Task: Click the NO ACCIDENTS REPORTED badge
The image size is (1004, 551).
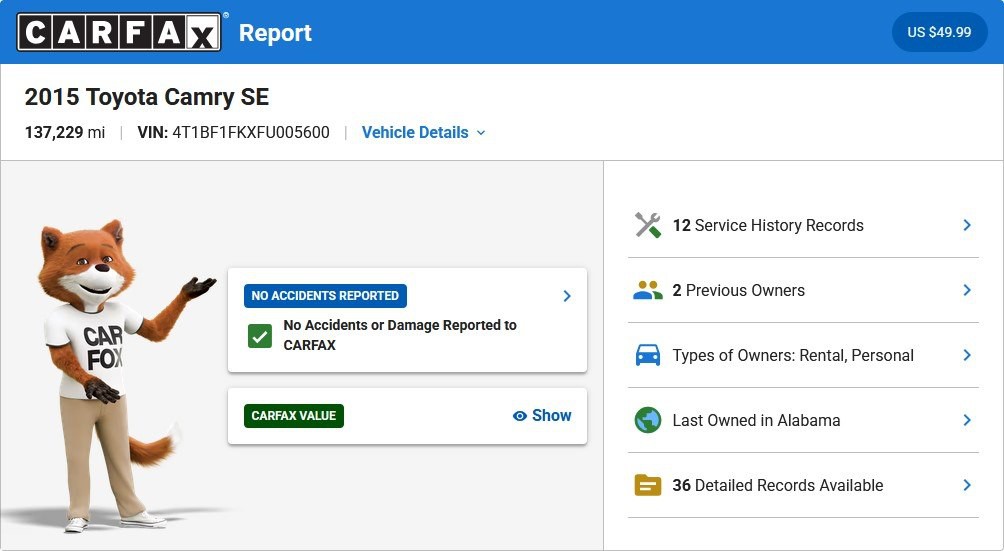Action: point(325,296)
